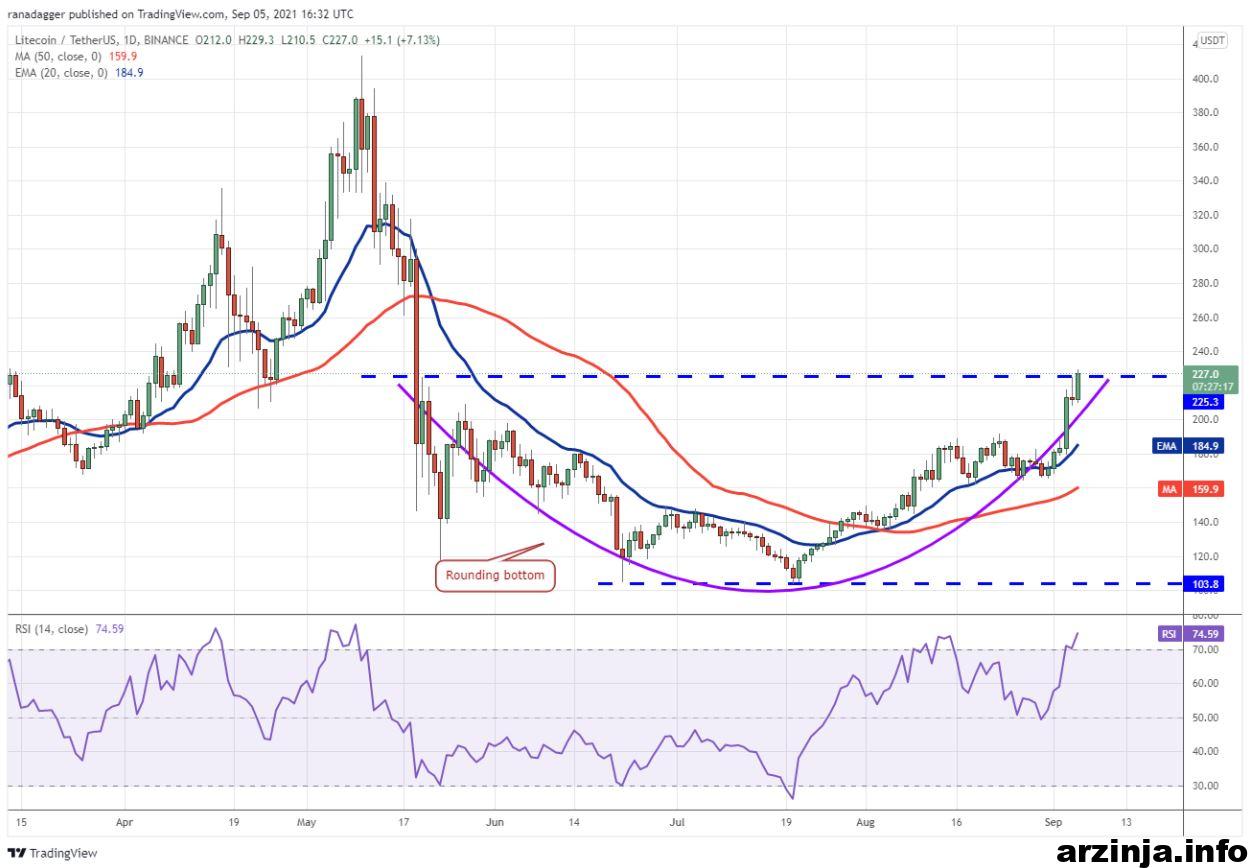Click the 360.0 price axis label
The image size is (1249, 868).
click(1205, 147)
